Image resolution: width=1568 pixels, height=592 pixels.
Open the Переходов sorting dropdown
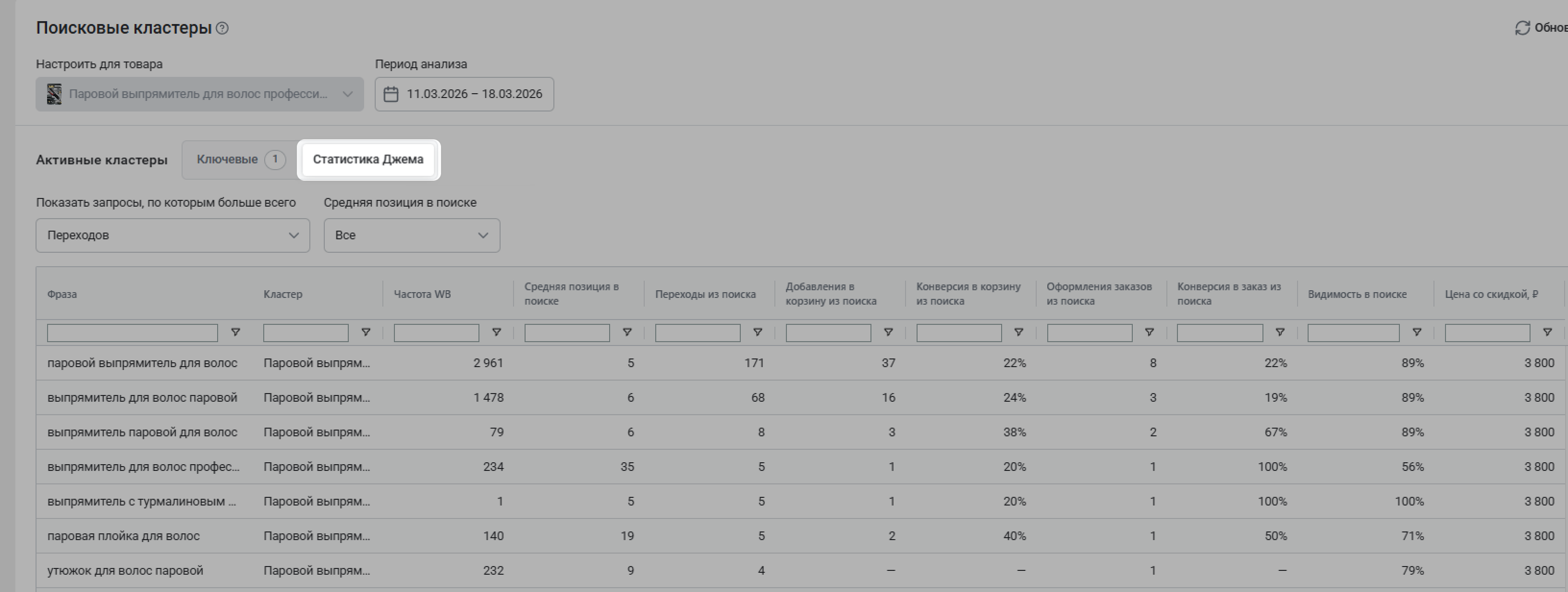172,236
